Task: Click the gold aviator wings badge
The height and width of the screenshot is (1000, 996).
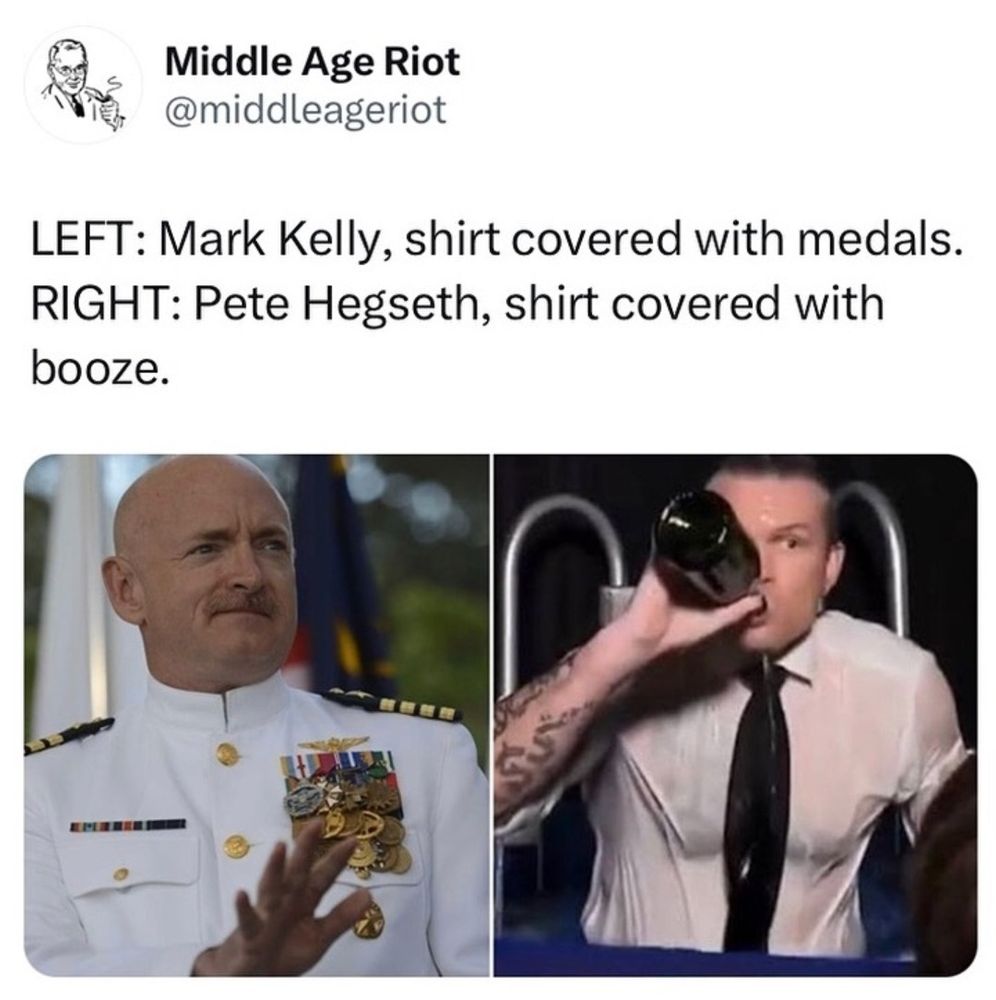Action: tap(333, 743)
